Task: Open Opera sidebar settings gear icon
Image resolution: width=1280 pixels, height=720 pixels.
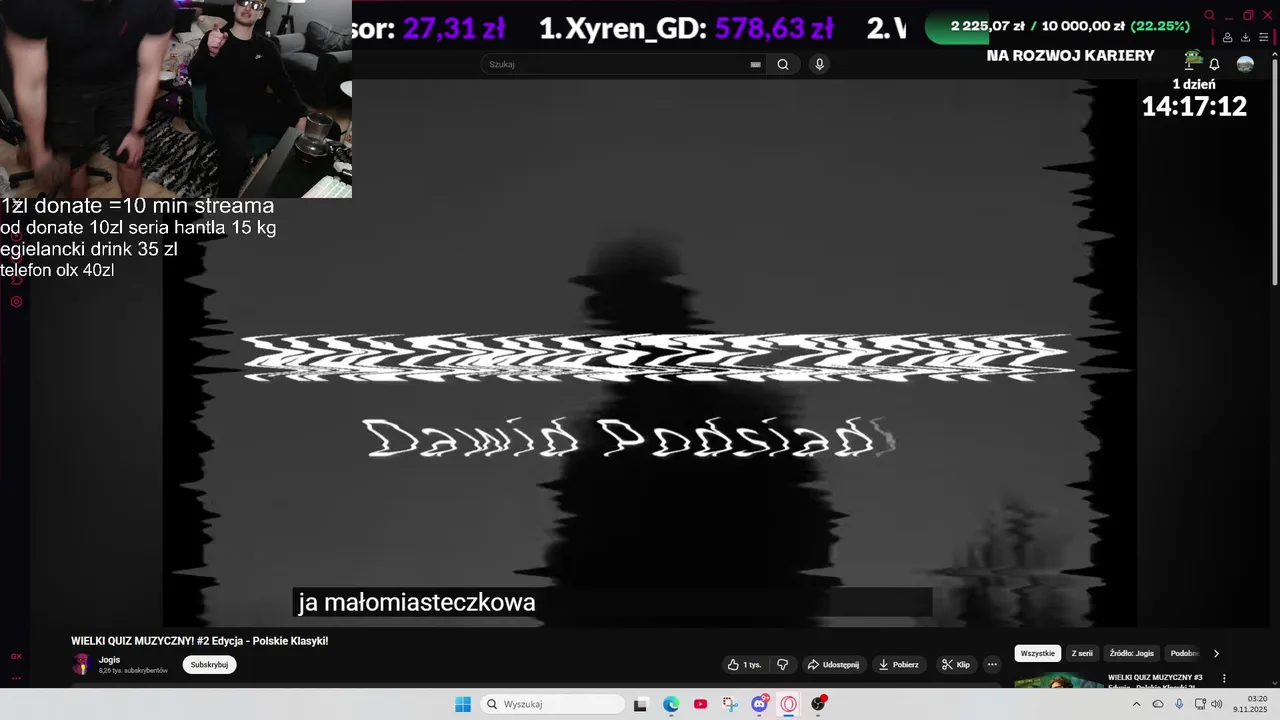Action: pos(16,301)
